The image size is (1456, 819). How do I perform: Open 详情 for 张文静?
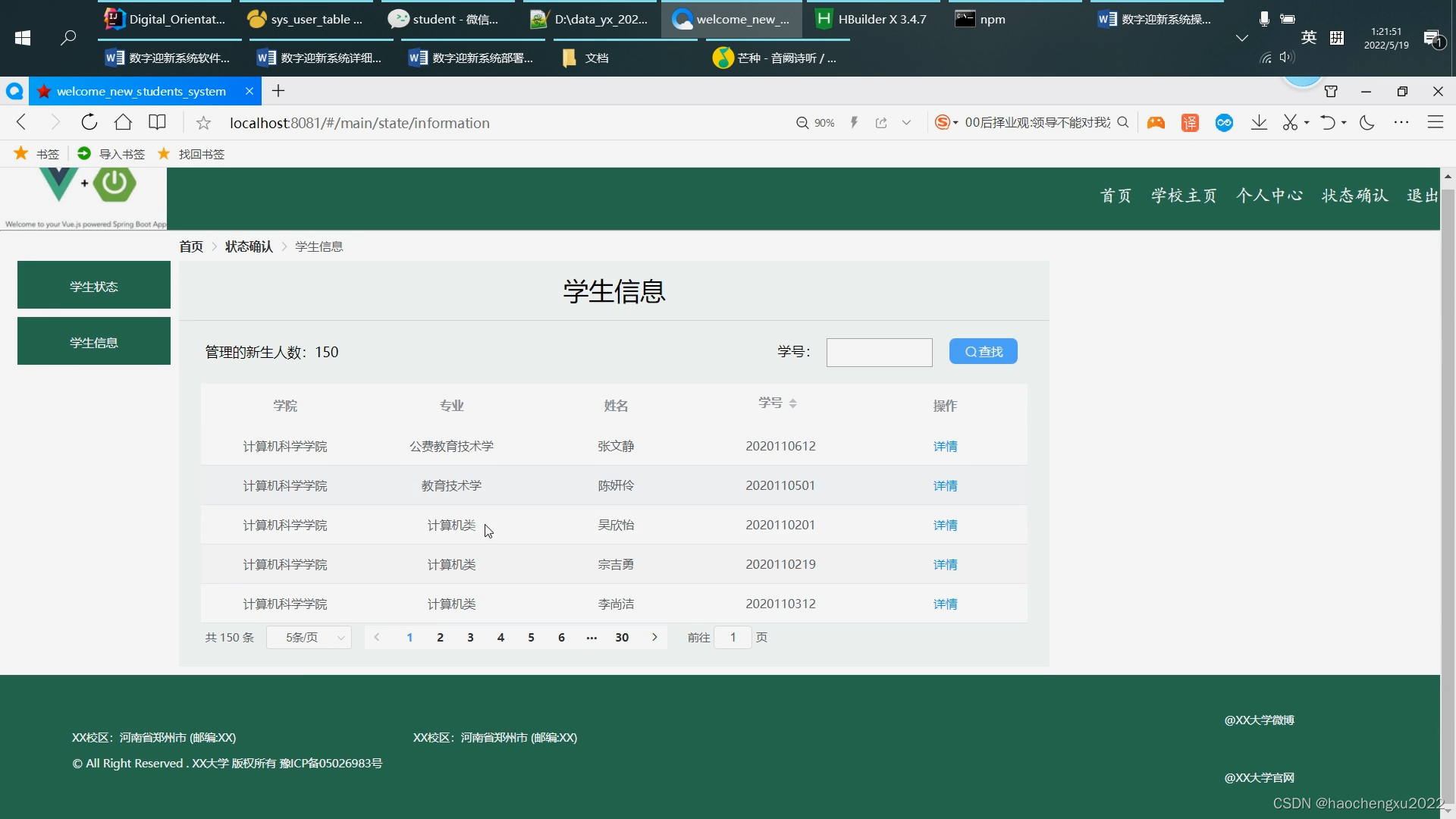pos(945,446)
